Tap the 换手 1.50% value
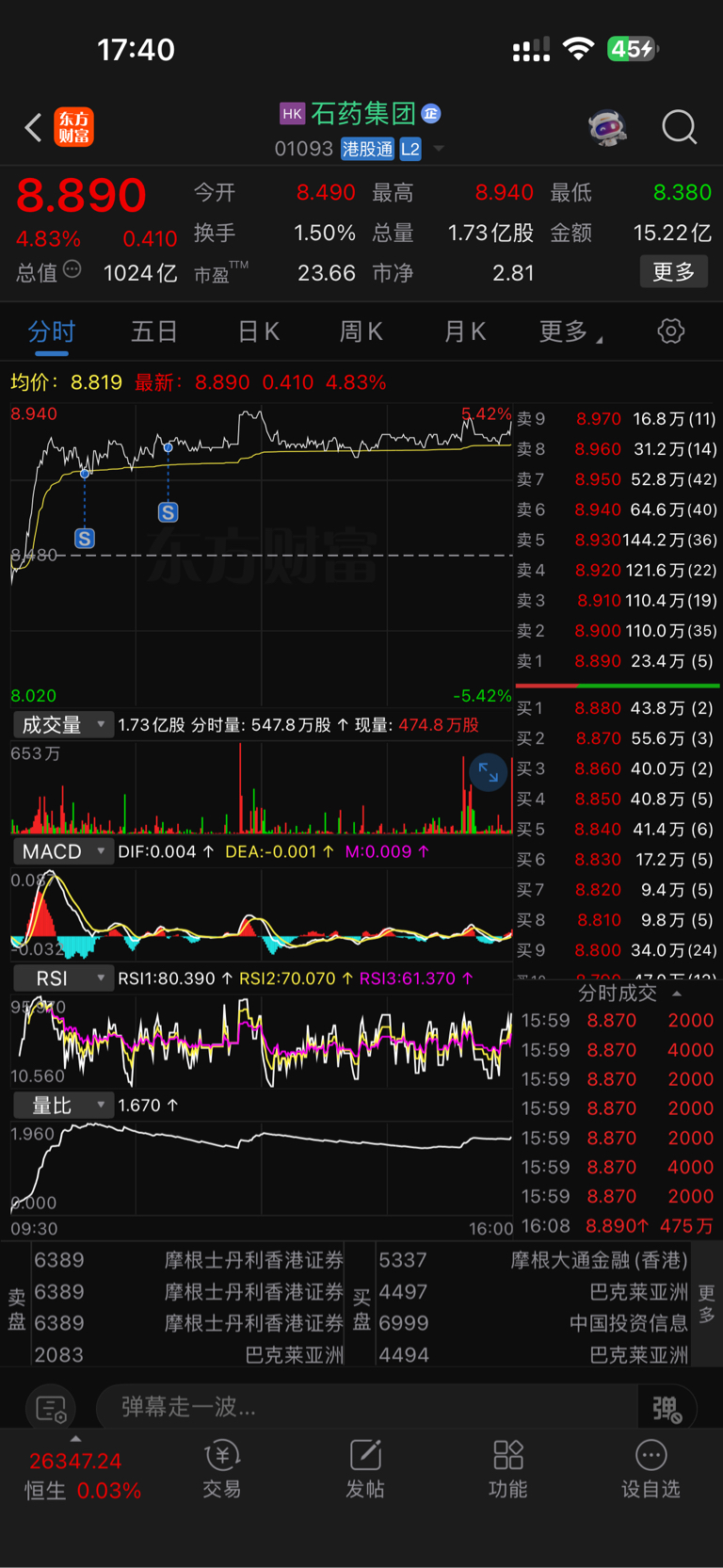Screen dimensions: 723x1568 pos(325,233)
